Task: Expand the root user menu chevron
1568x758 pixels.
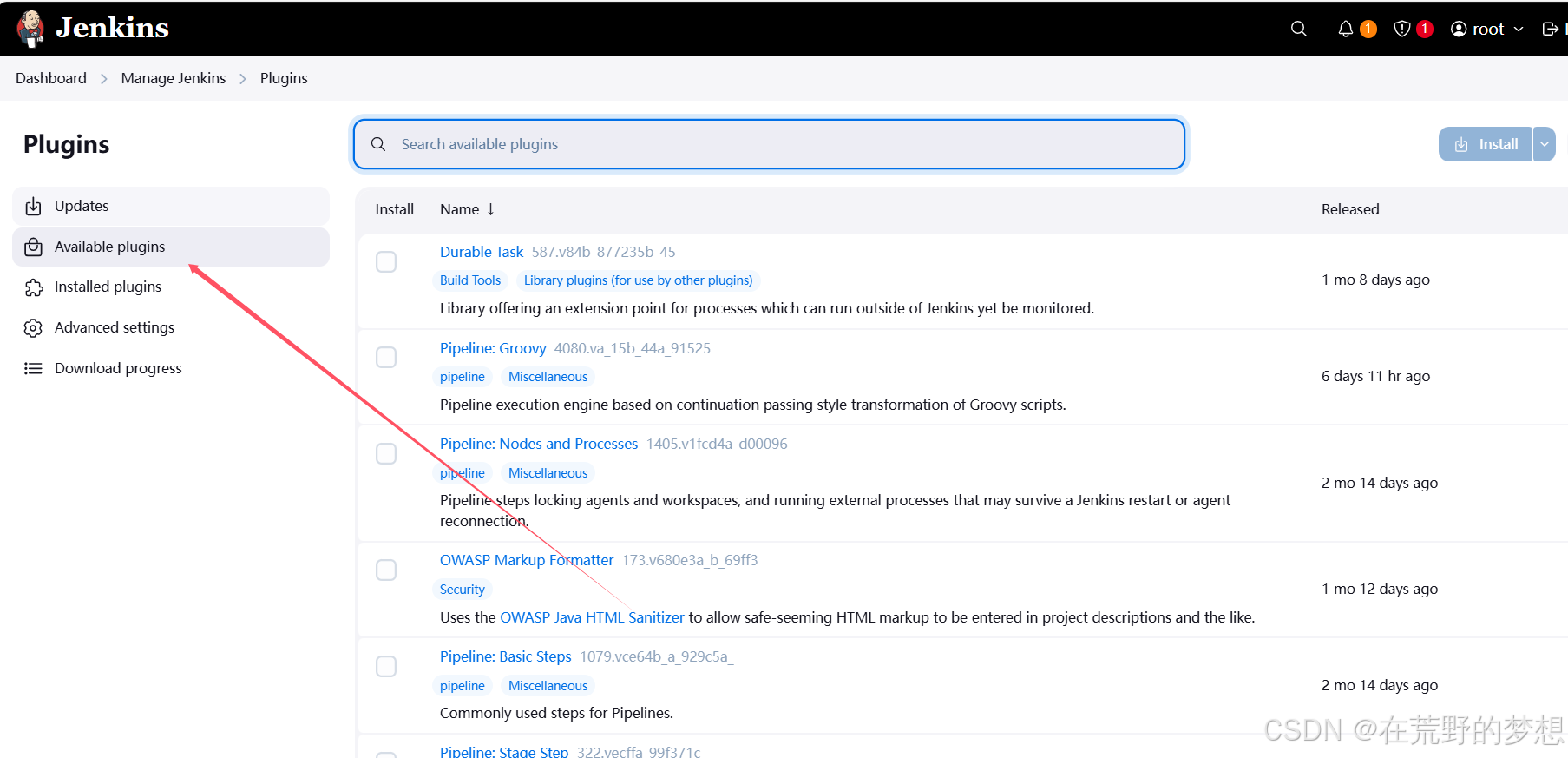Action: (x=1519, y=29)
